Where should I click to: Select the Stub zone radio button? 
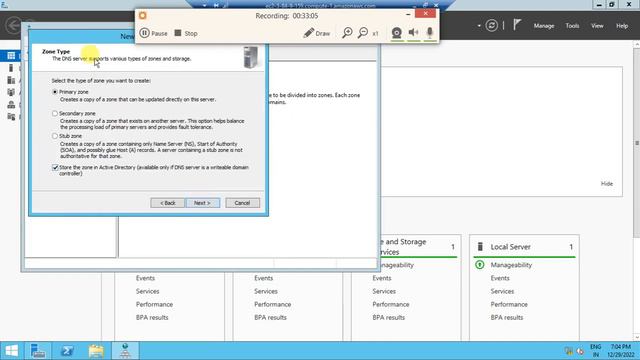point(55,136)
